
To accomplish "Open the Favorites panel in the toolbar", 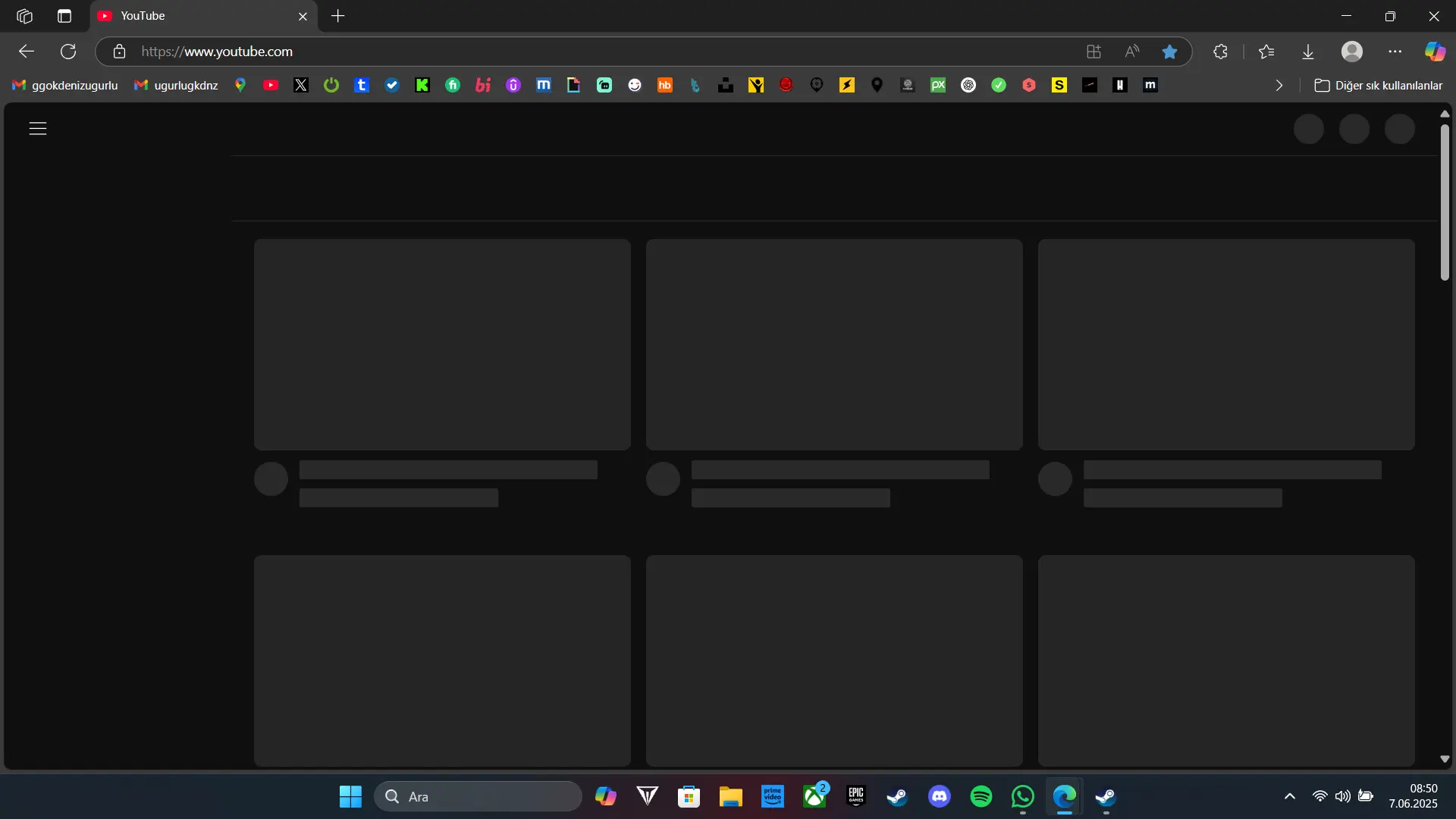I will pos(1266,52).
